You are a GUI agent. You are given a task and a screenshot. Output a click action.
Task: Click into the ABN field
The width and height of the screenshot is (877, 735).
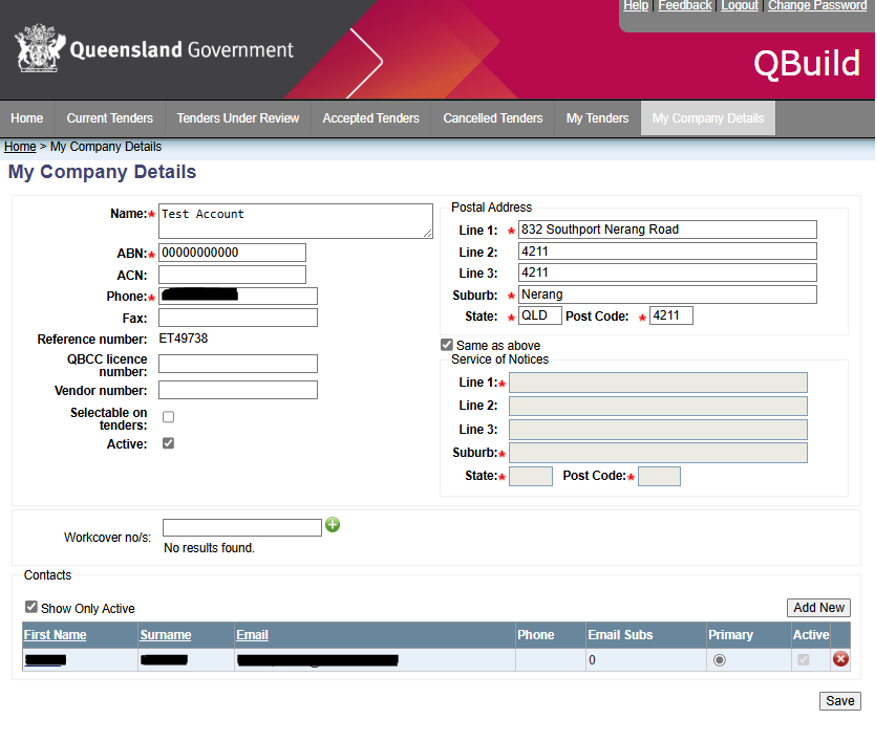(232, 252)
